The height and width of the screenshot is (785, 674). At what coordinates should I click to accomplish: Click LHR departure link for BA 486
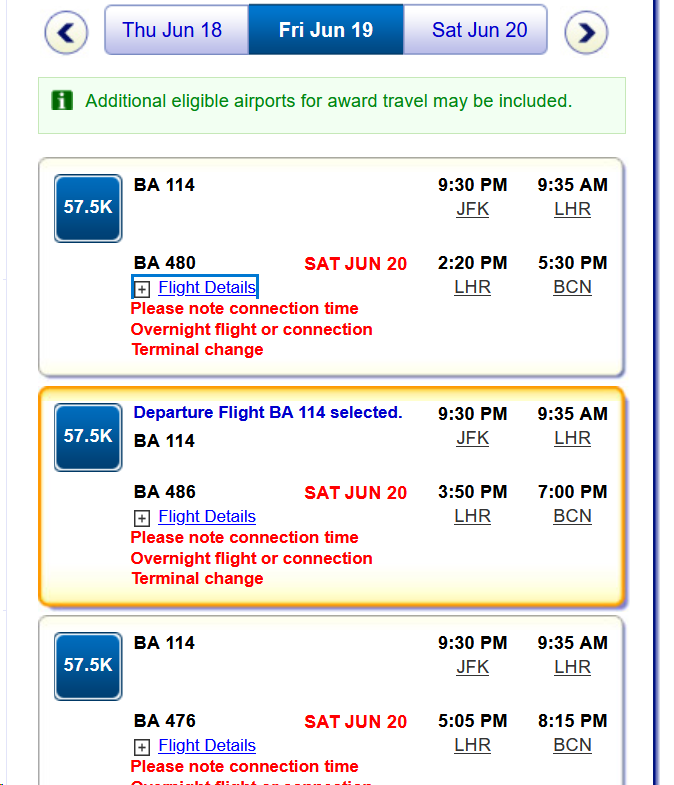click(x=472, y=517)
